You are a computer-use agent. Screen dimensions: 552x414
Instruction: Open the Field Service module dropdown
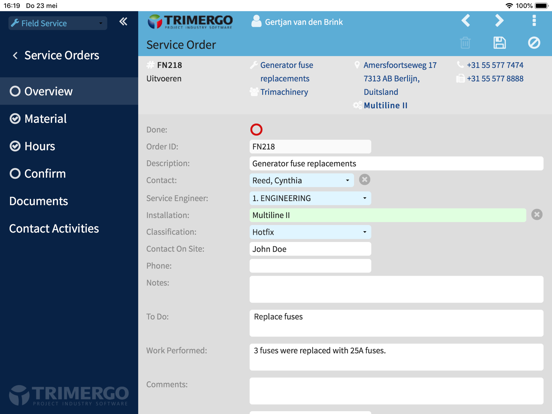58,23
